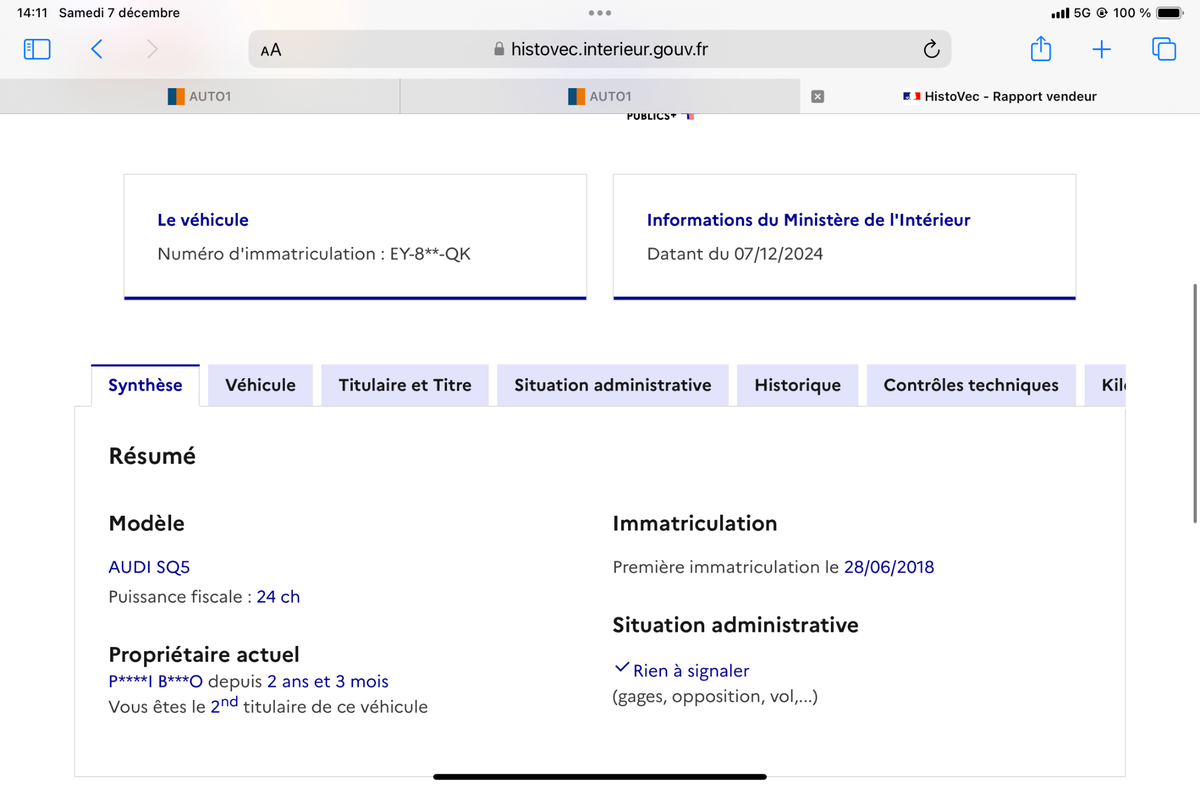Click the histovec.interieur.gouv.fr address field
Screen dimensions: 1200x788
coord(600,49)
